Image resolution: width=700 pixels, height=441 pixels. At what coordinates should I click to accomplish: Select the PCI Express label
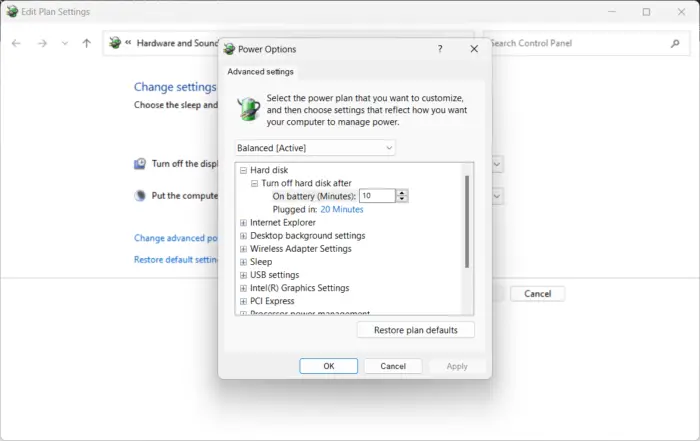pyautogui.click(x=272, y=301)
